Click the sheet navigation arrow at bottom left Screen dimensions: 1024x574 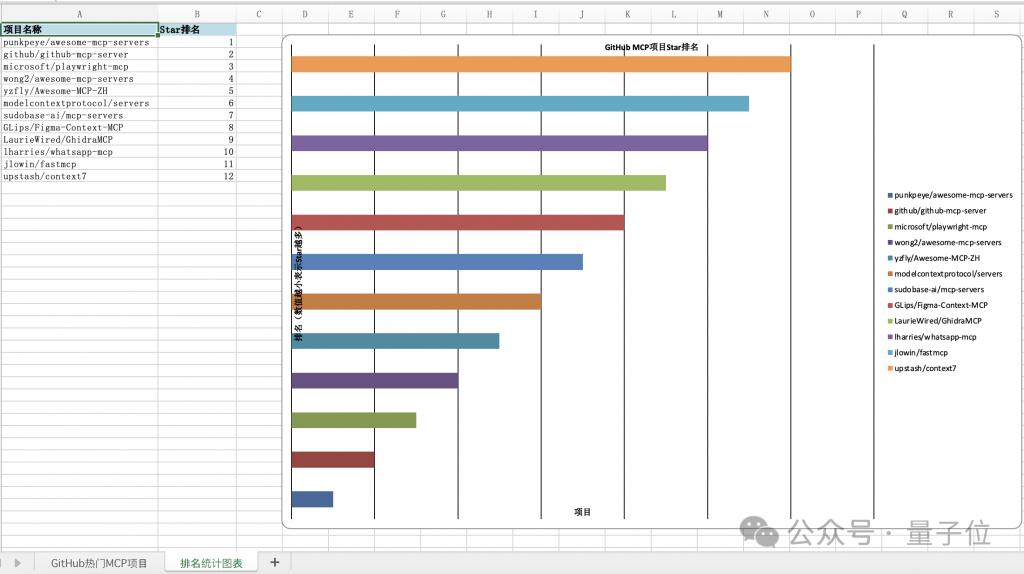(18, 563)
